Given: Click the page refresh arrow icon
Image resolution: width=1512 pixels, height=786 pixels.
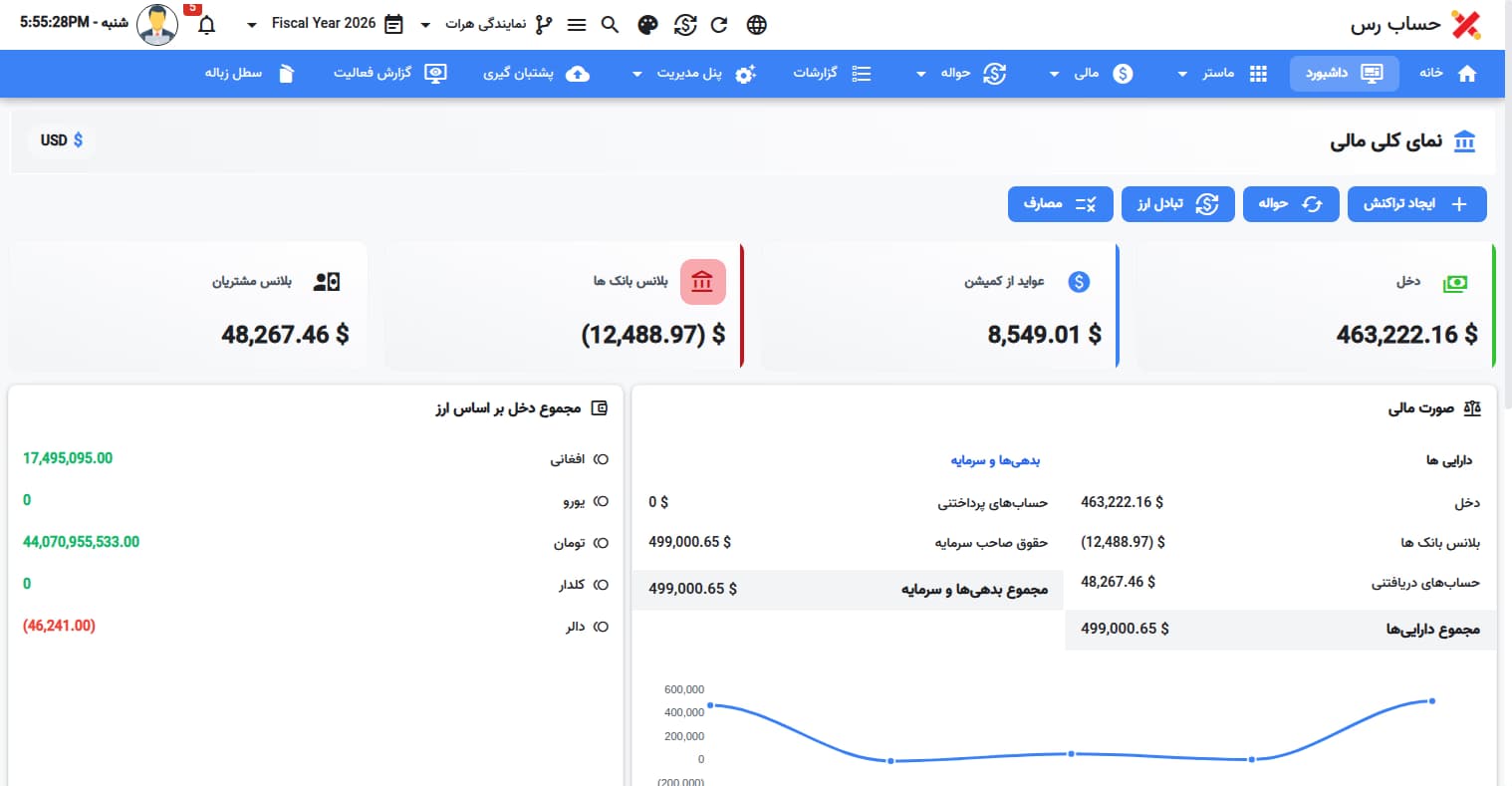Looking at the screenshot, I should click(x=719, y=25).
